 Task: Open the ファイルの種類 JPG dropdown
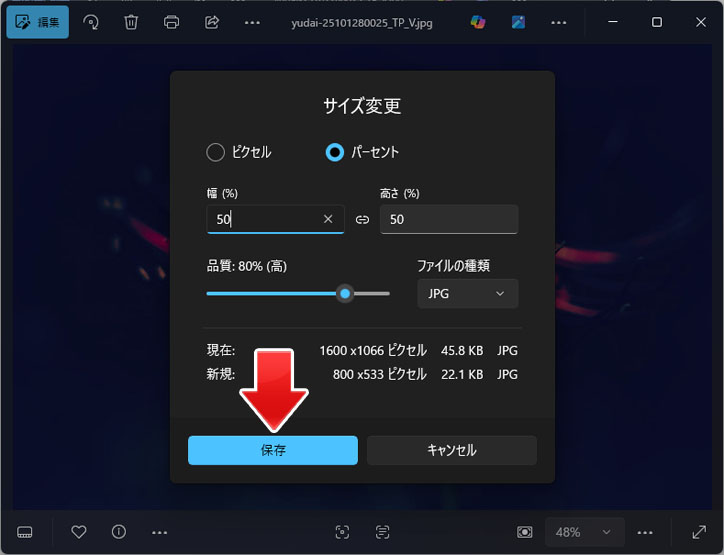tap(467, 294)
